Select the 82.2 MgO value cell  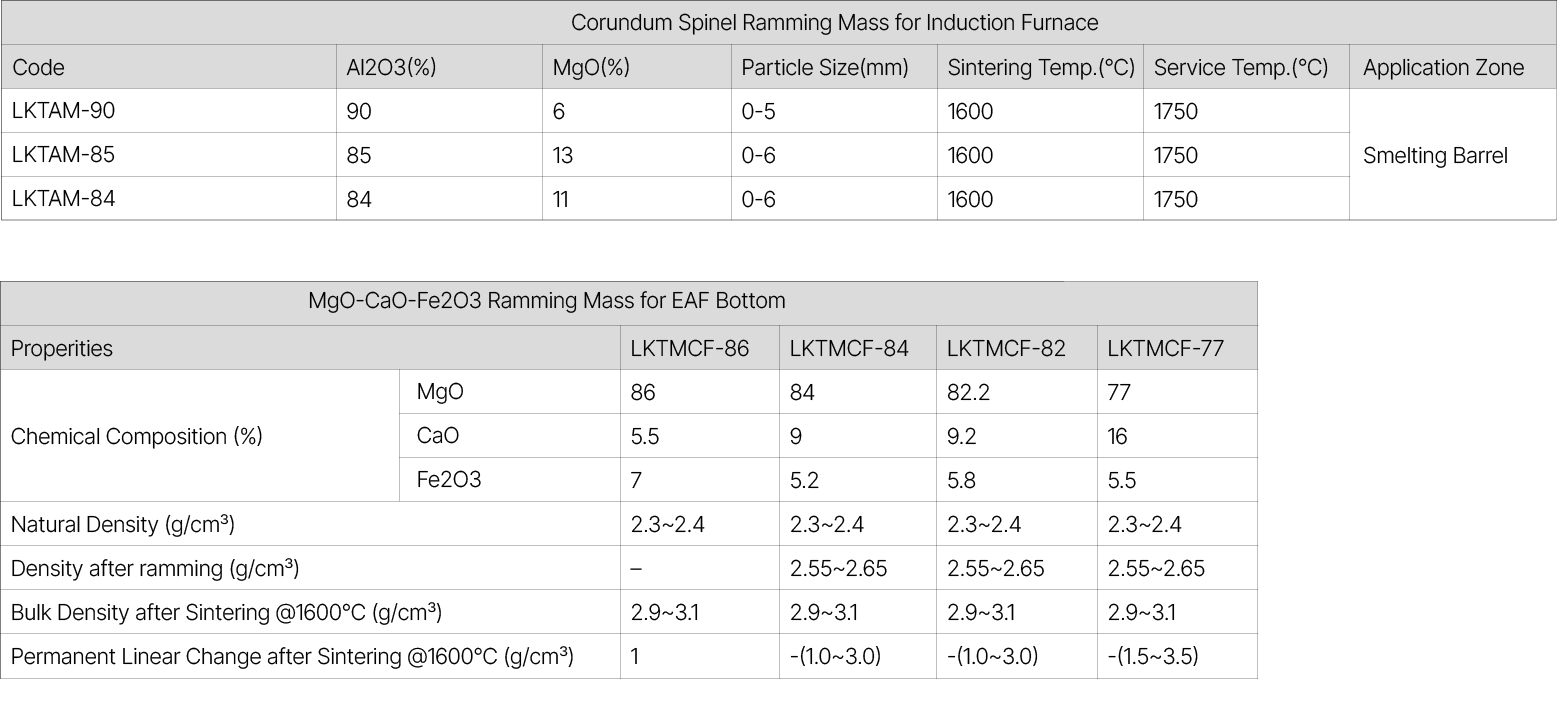pyautogui.click(x=970, y=393)
